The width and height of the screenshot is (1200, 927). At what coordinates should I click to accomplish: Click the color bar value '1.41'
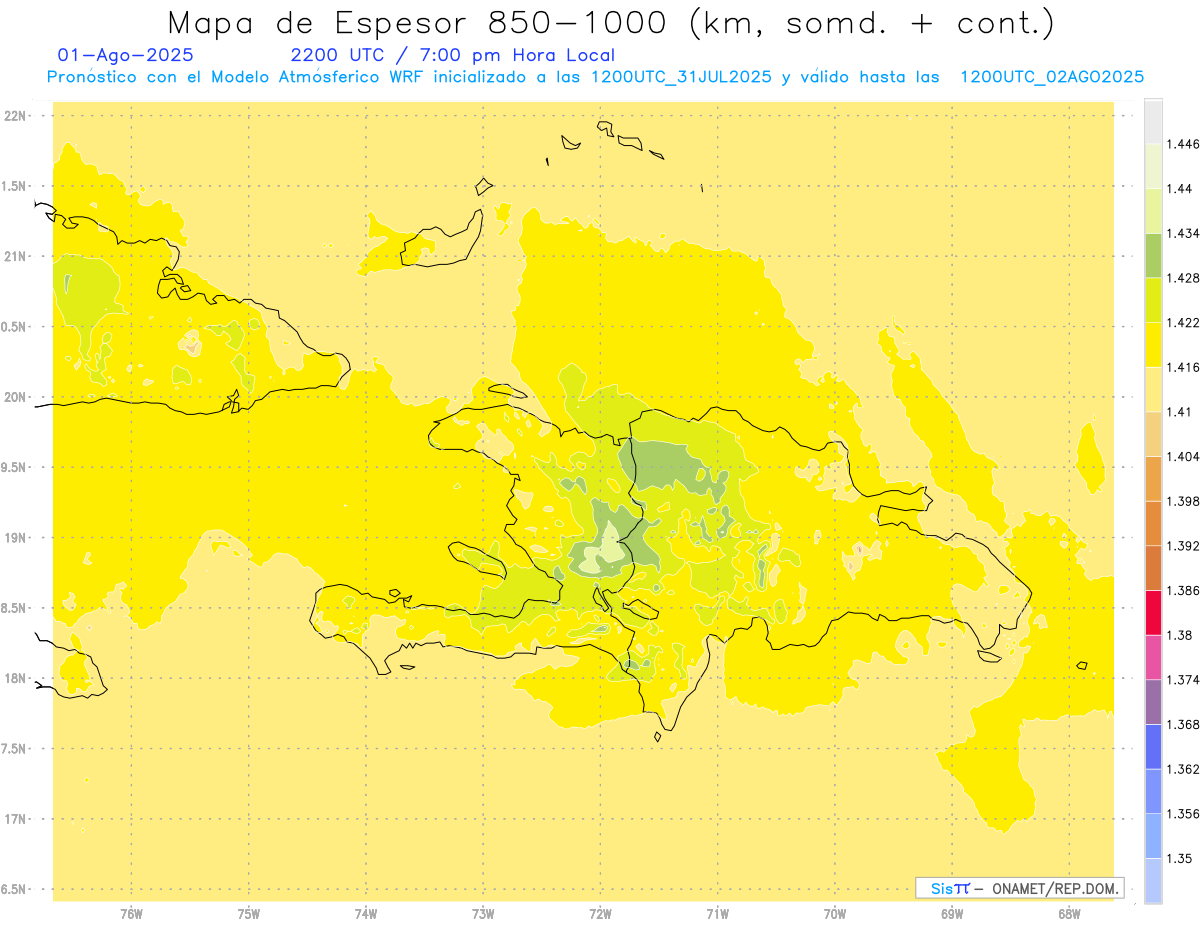[1180, 412]
